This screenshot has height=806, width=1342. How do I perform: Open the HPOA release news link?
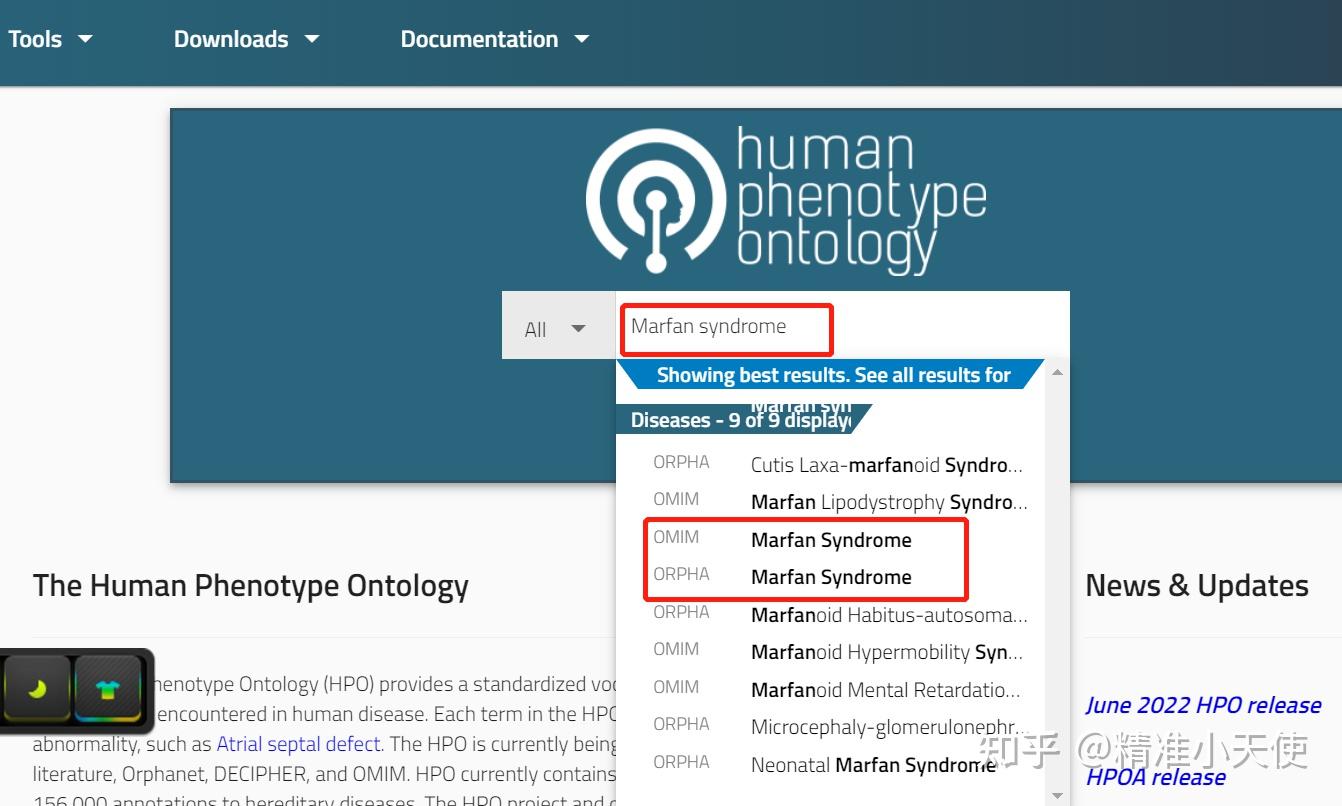(1155, 777)
